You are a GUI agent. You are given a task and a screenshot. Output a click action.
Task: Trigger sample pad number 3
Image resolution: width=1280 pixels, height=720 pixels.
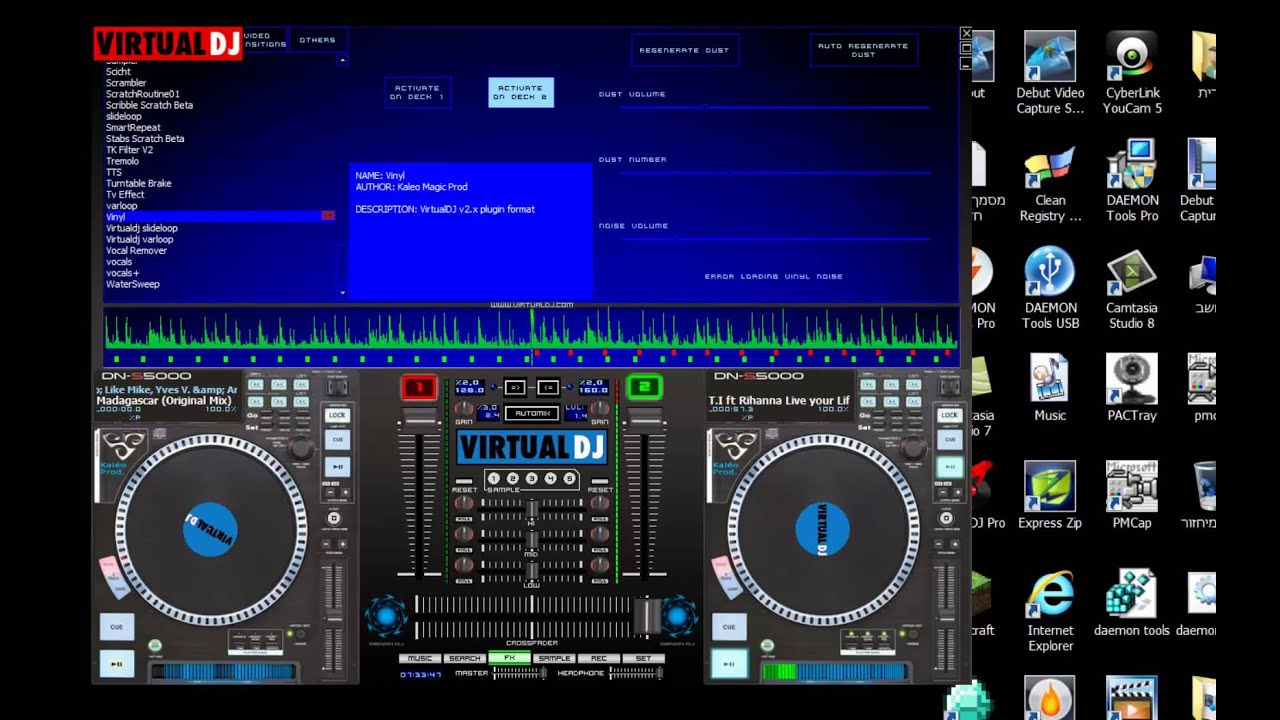click(531, 479)
